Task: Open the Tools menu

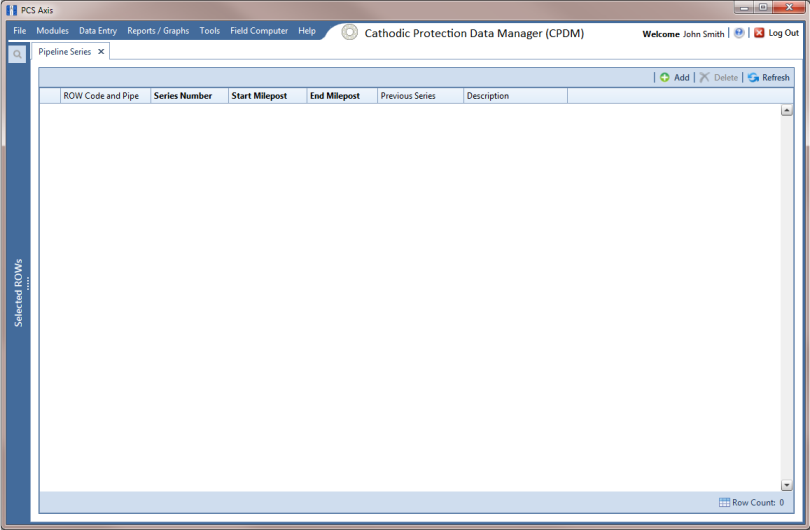Action: pyautogui.click(x=210, y=31)
